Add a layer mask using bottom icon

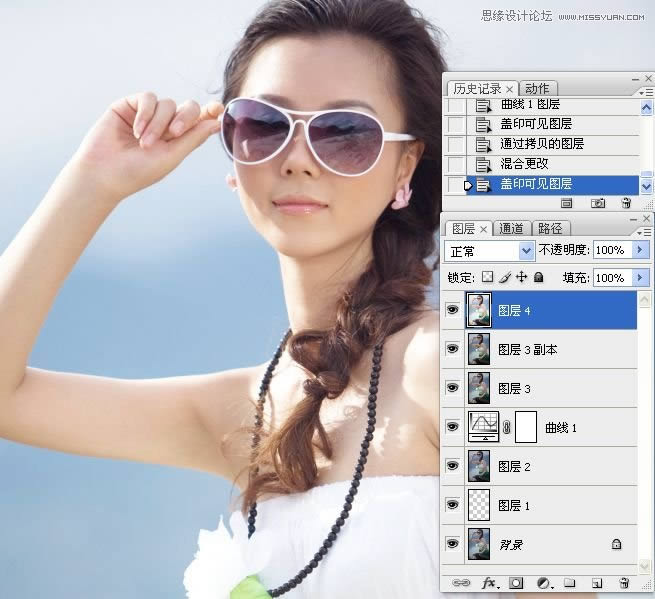pos(516,582)
